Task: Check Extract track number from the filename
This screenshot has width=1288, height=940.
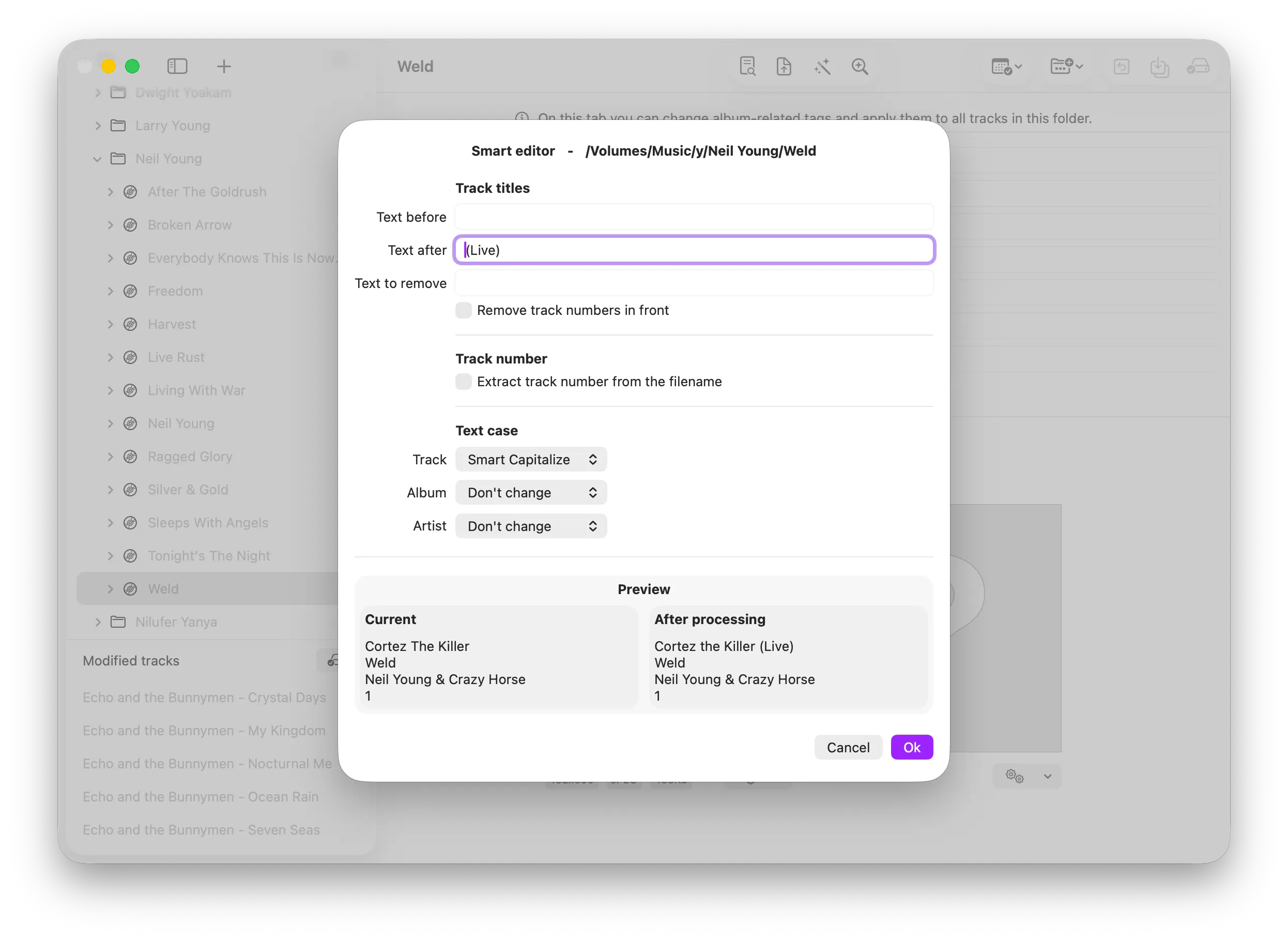Action: [464, 381]
